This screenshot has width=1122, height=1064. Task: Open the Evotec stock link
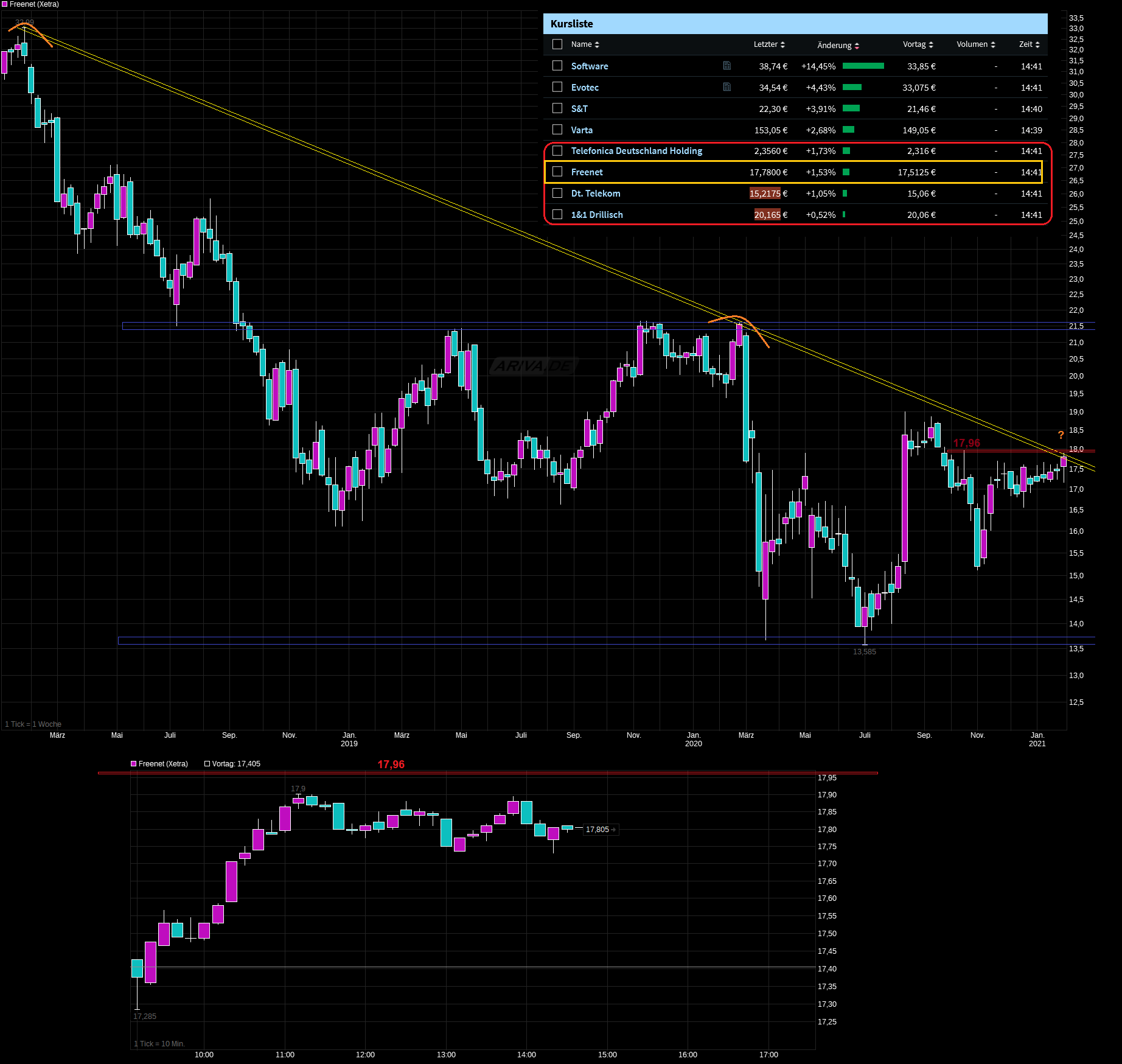(x=585, y=88)
